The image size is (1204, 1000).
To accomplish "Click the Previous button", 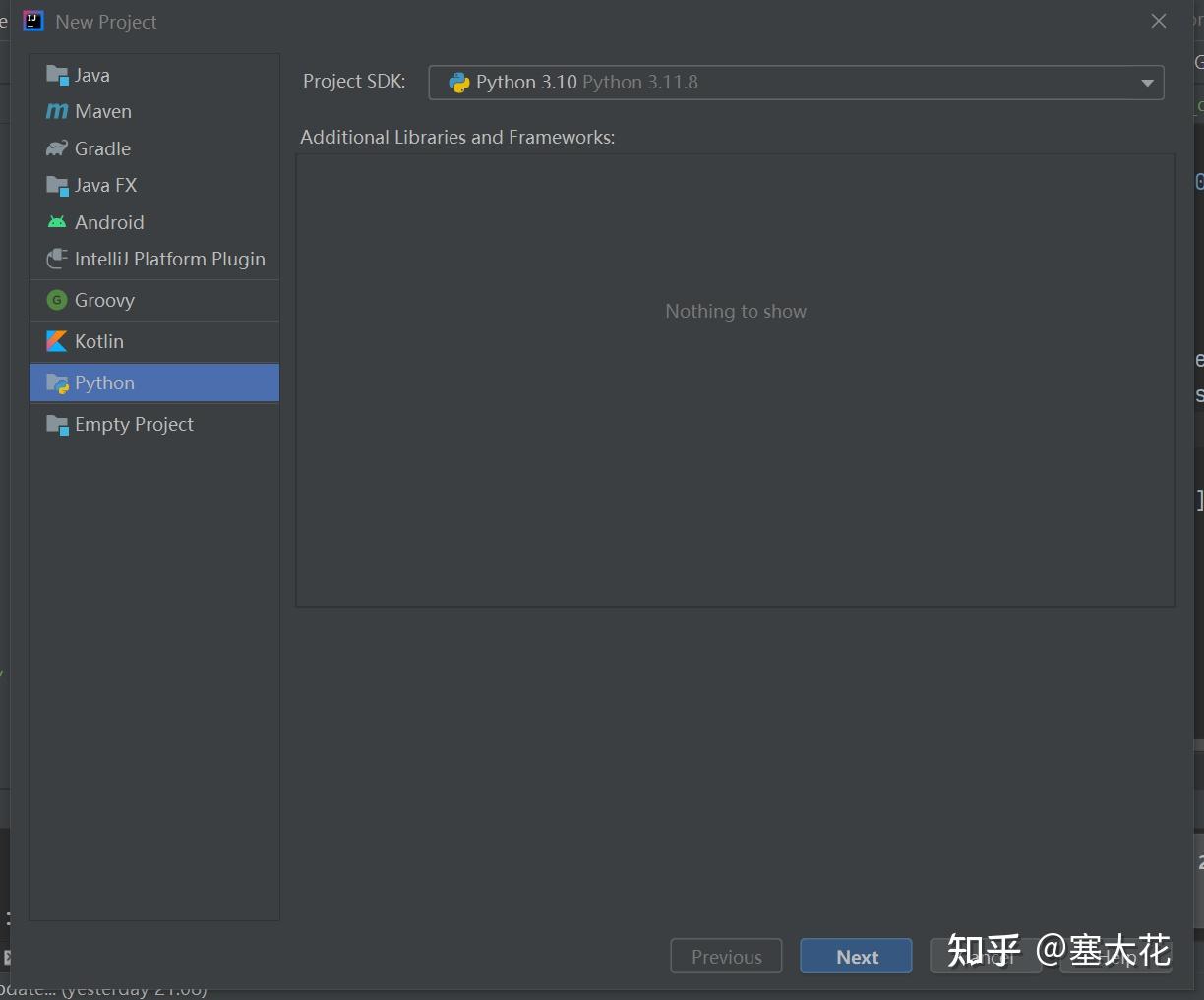I will click(726, 956).
